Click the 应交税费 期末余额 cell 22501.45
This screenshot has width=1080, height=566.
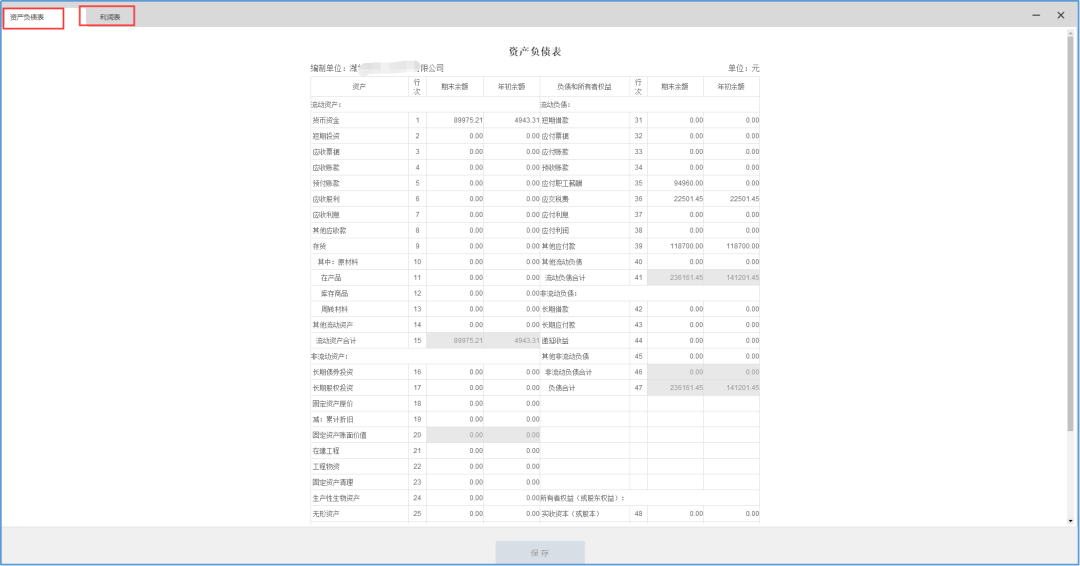(675, 199)
